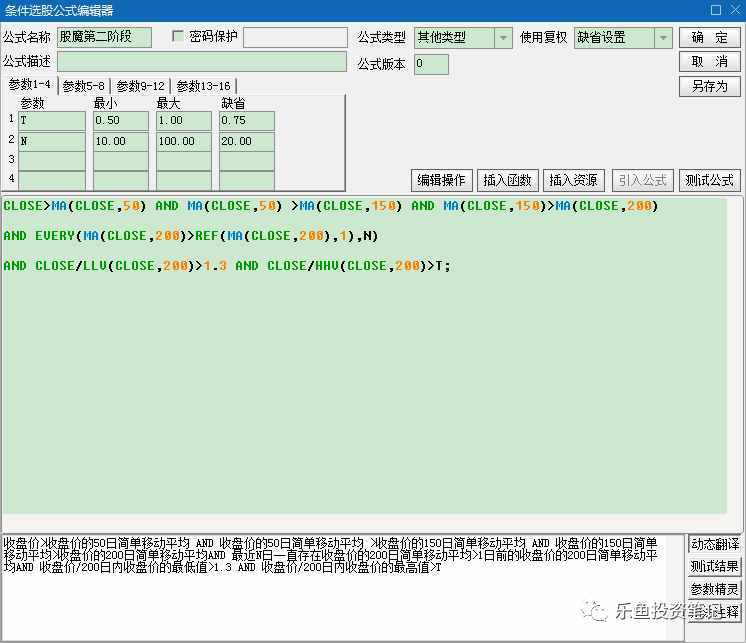Expand the 使用复权 dropdown
This screenshot has width=746, height=643.
663,38
